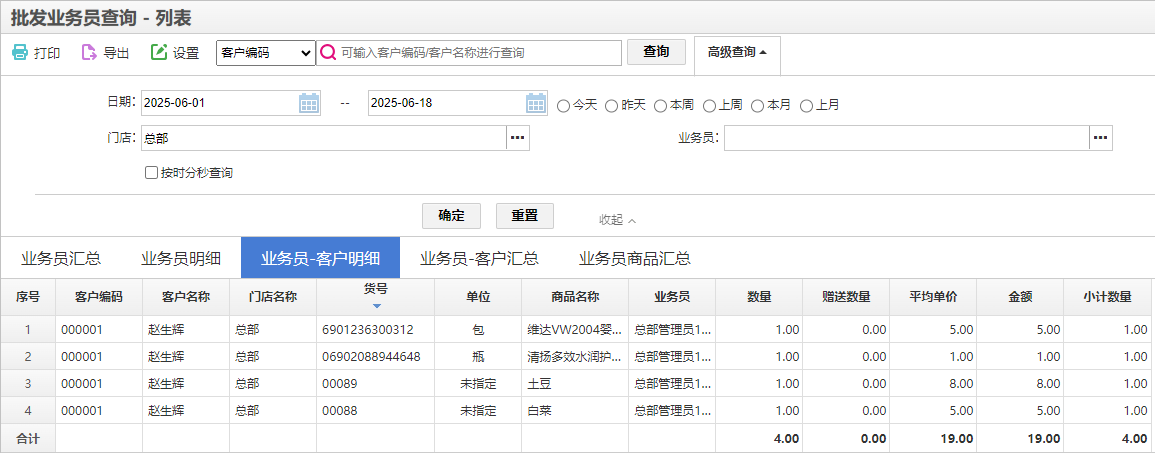
Task: Click the 小计数量 column header
Action: (x=1107, y=297)
